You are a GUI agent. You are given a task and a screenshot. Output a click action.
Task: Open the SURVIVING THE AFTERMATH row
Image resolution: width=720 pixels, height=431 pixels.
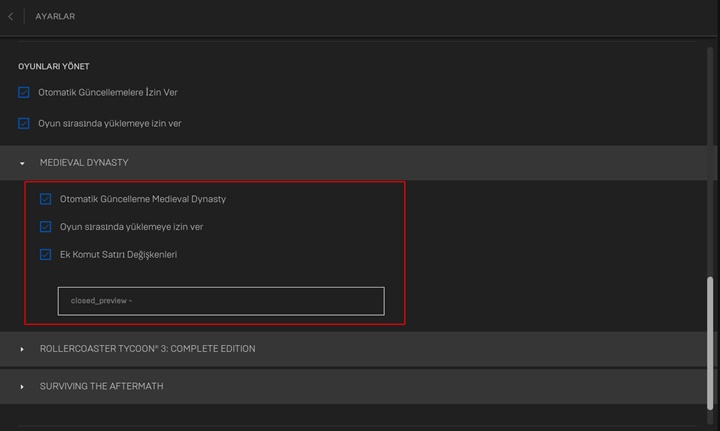tap(101, 386)
